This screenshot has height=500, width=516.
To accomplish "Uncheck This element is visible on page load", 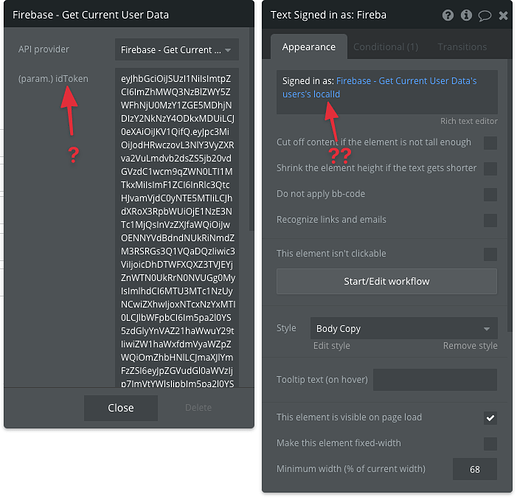I will click(490, 418).
